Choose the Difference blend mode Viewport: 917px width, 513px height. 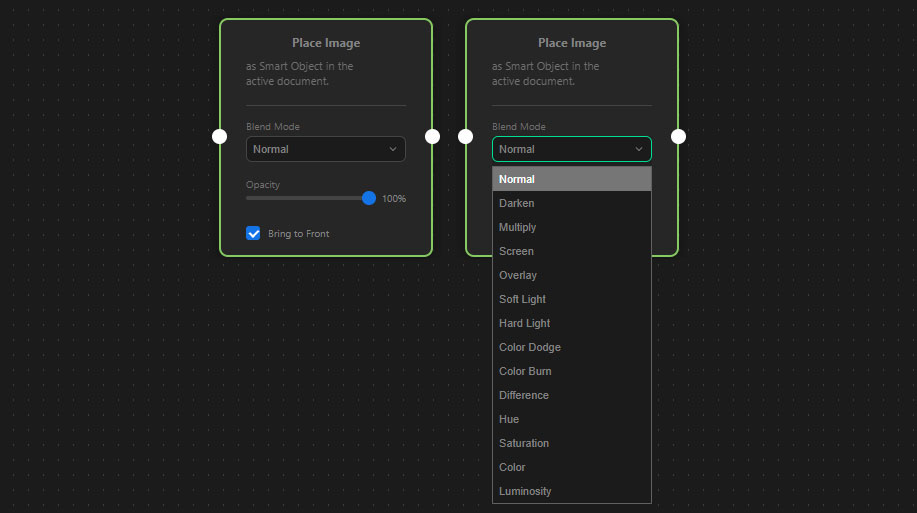tap(571, 395)
